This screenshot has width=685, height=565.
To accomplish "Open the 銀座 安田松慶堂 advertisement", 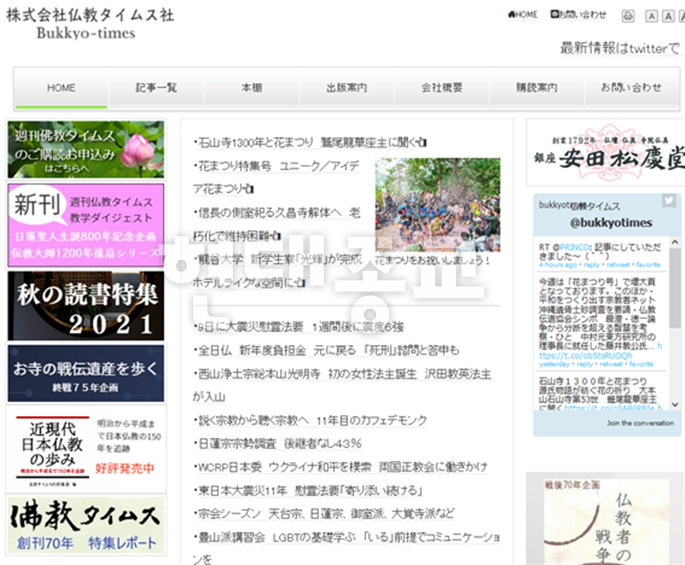I will (x=607, y=152).
